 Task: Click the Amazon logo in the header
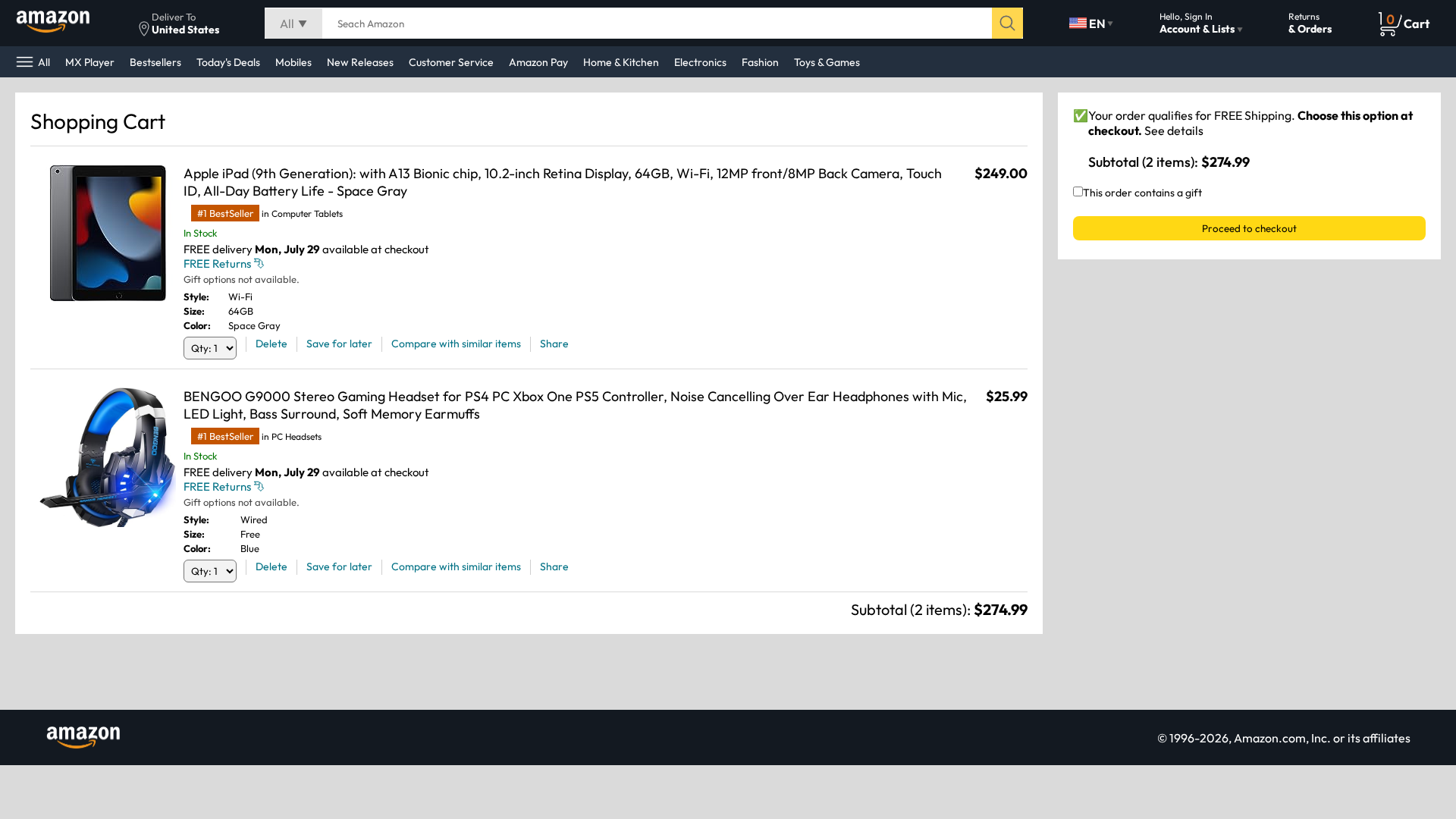[53, 23]
